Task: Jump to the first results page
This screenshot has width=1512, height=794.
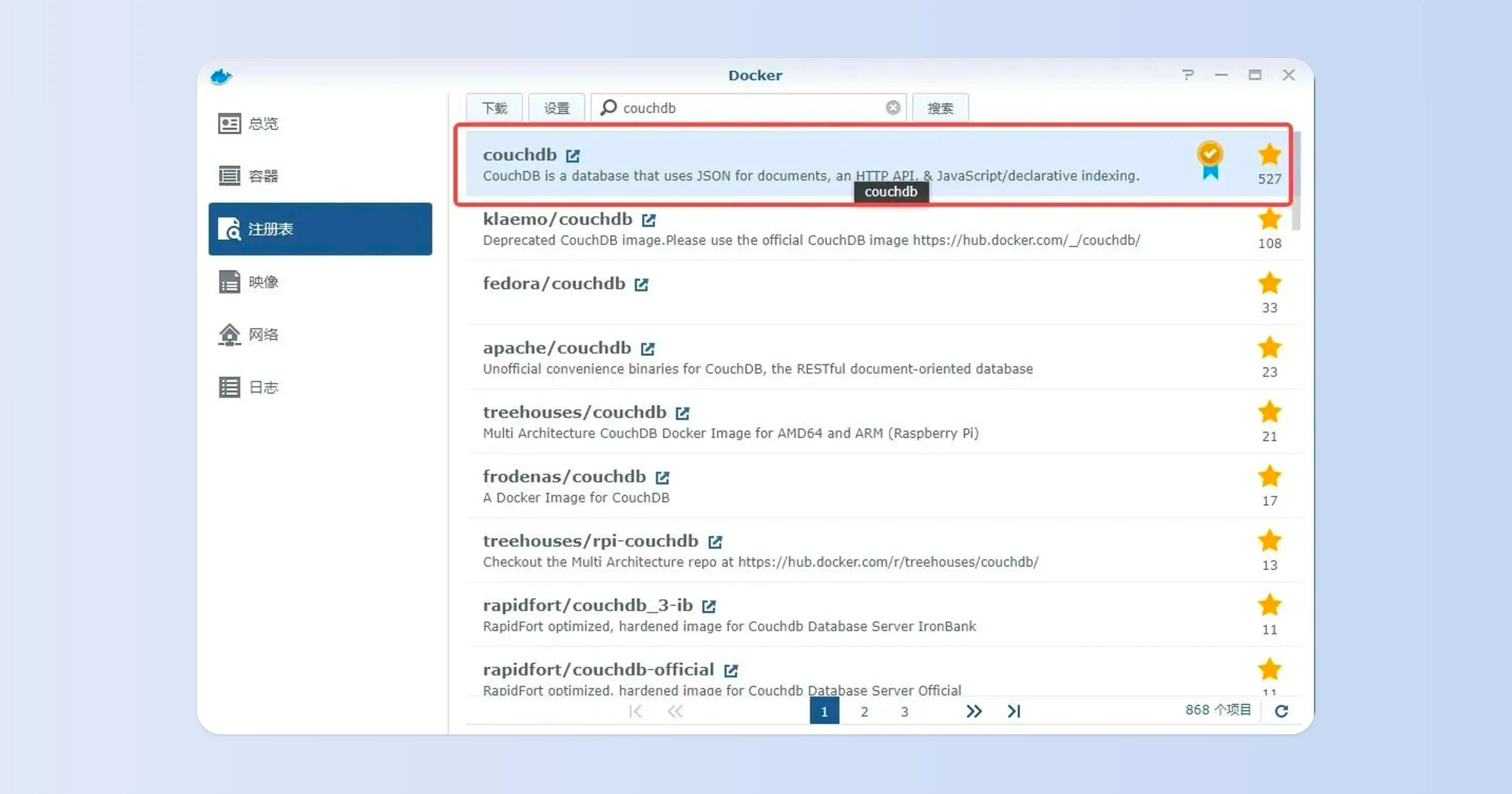Action: tap(635, 711)
